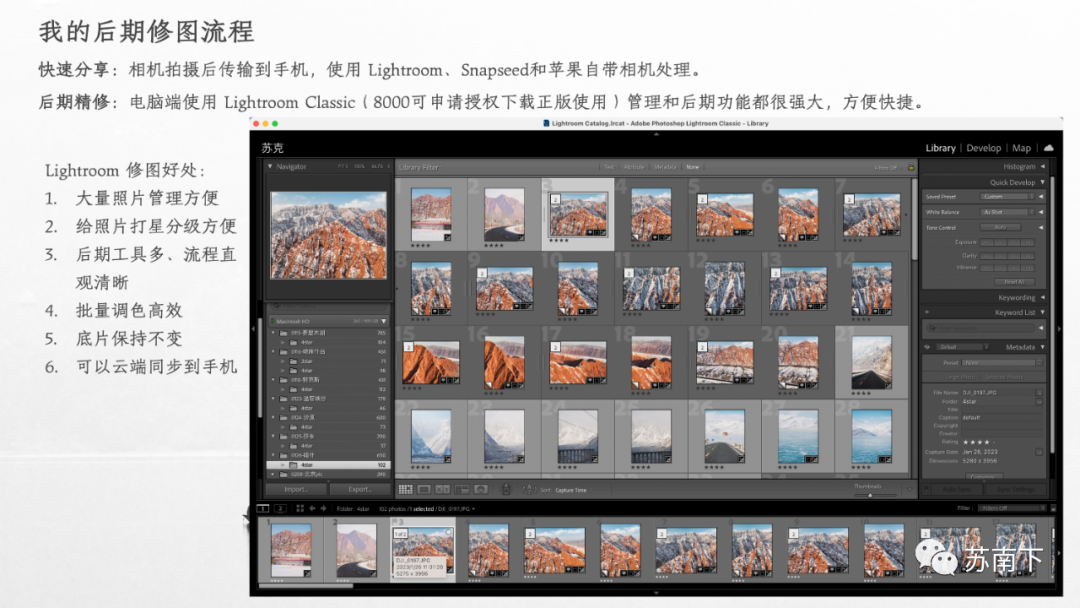This screenshot has height=608, width=1080.
Task: Click the develop adjustments badge on photo 1
Action: click(x=447, y=237)
